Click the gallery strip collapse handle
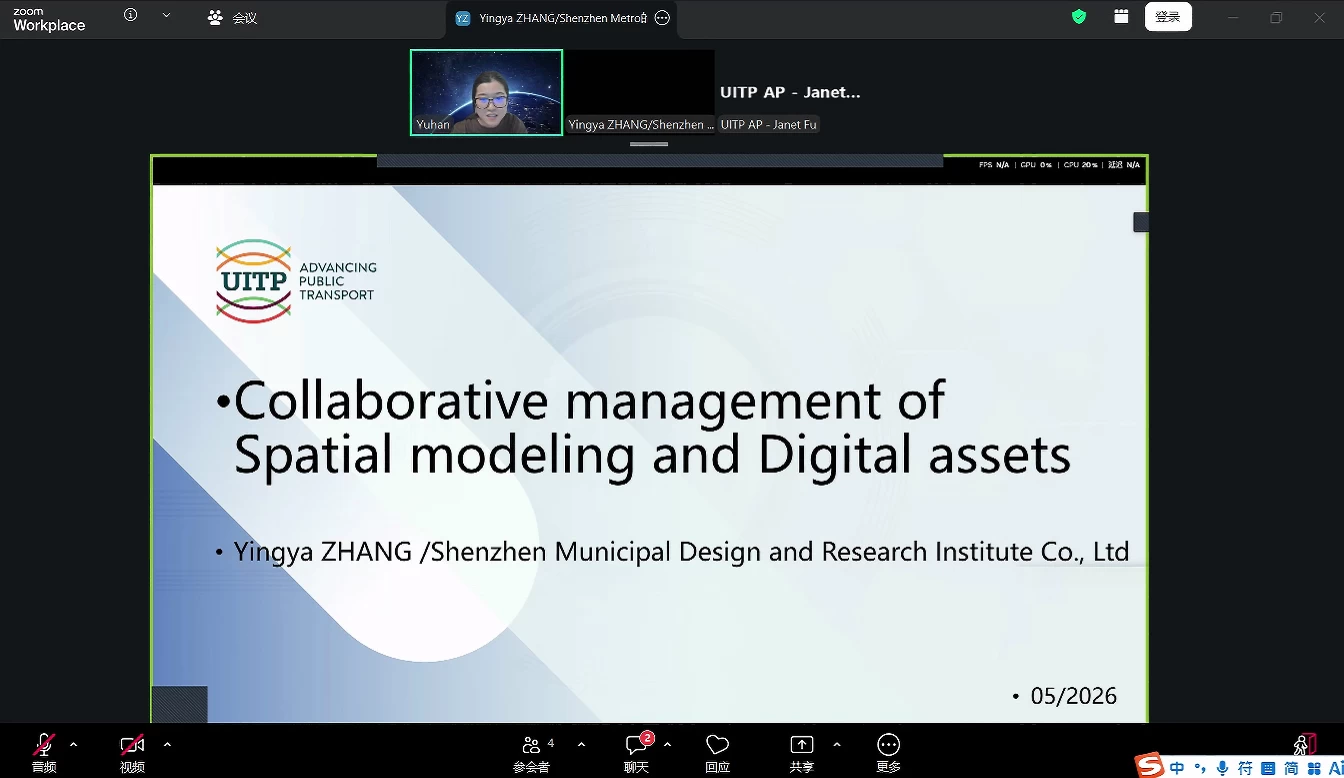Image resolution: width=1344 pixels, height=778 pixels. [649, 144]
